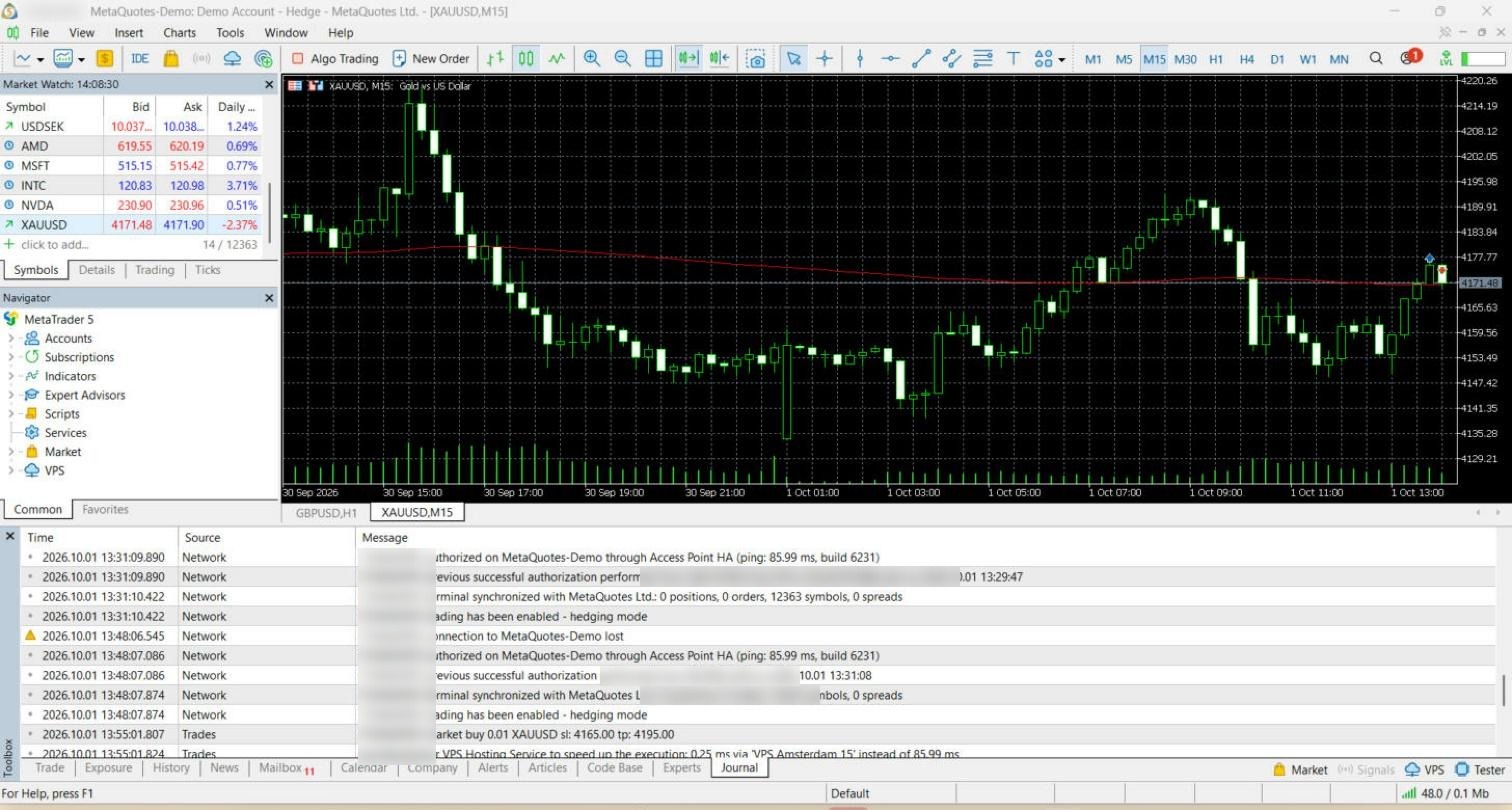Toggle chart auto scroll to end
Screen dimensions: 1512x810
(688, 58)
